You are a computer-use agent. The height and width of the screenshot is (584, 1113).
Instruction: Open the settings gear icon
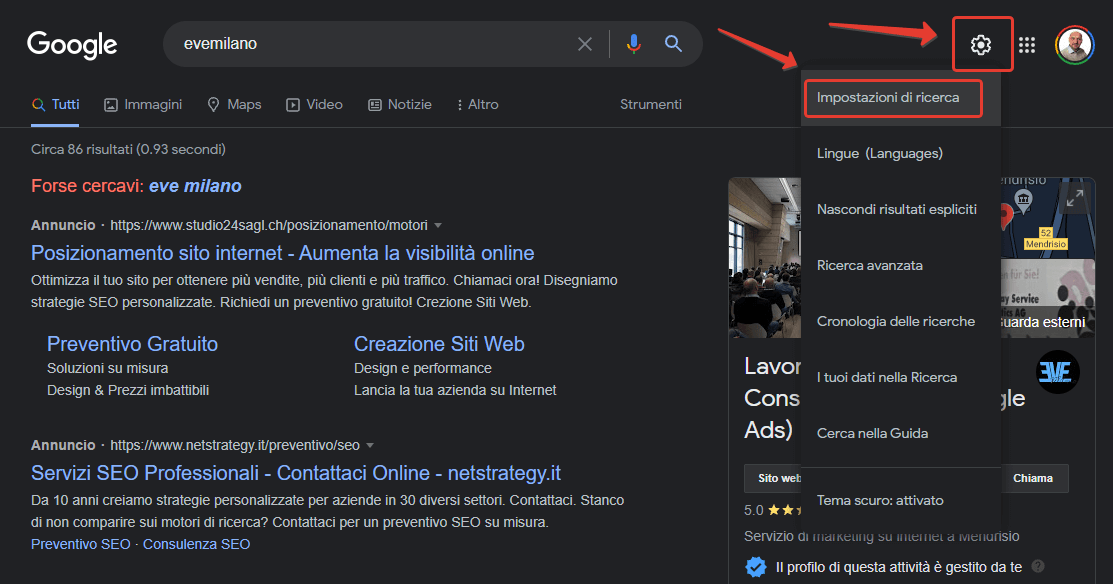pyautogui.click(x=980, y=45)
